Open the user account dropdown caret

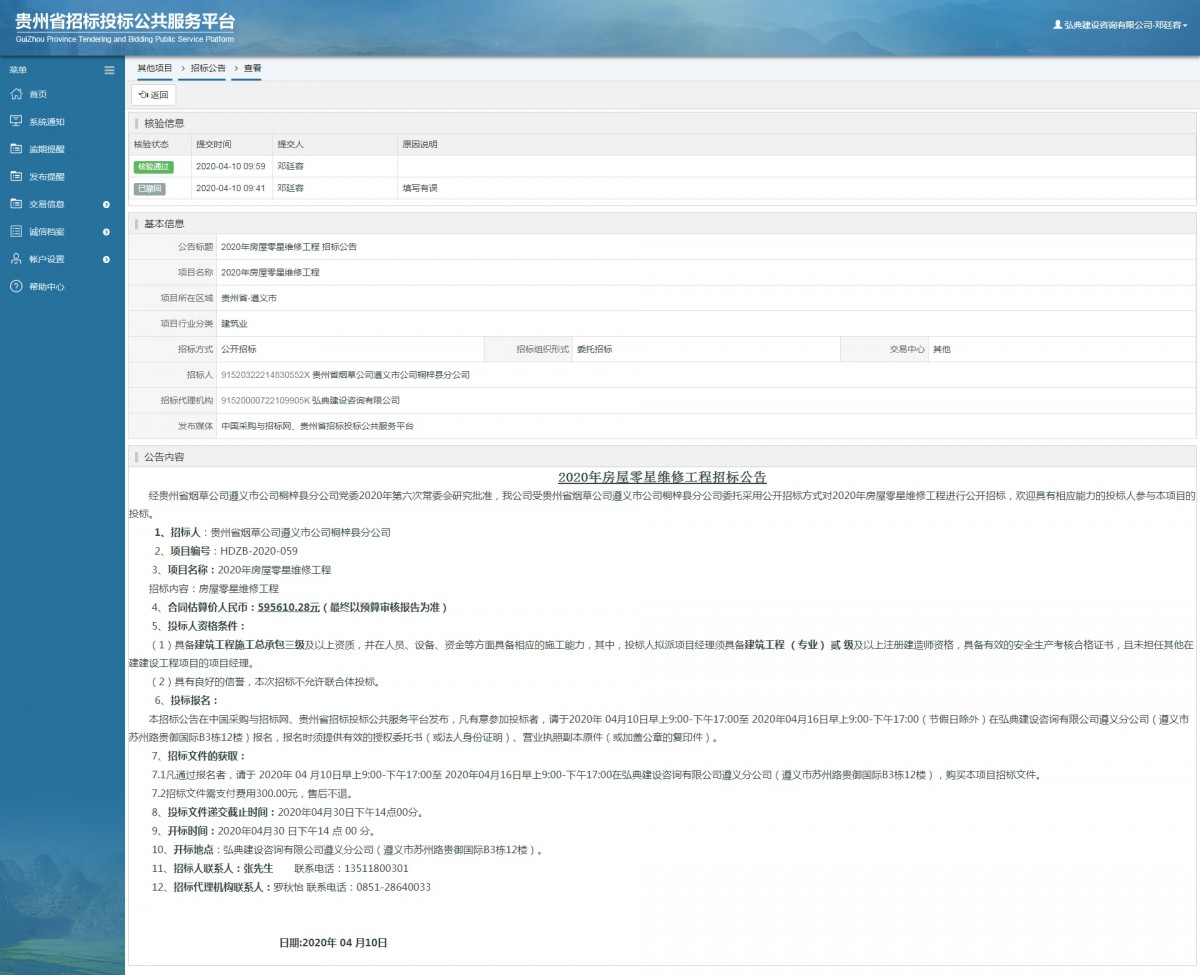[x=1185, y=25]
